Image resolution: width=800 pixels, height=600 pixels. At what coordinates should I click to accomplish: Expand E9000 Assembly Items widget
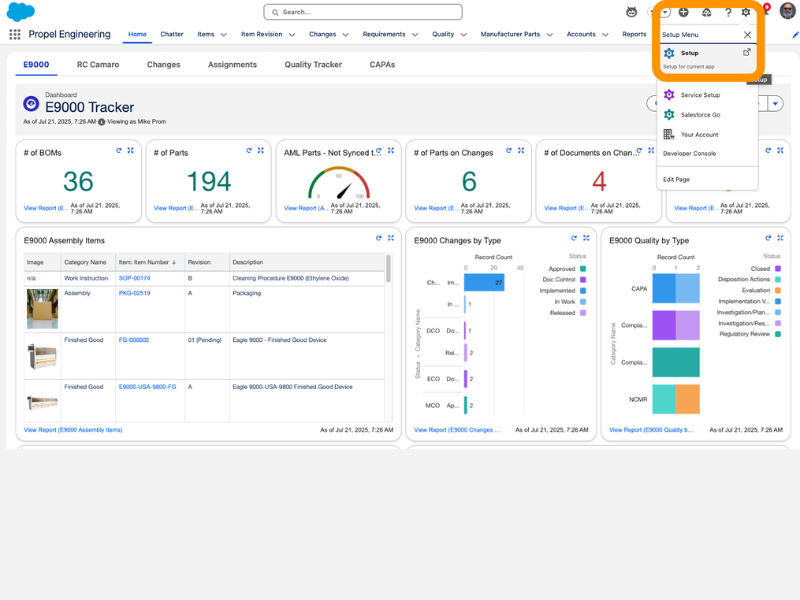tap(391, 238)
